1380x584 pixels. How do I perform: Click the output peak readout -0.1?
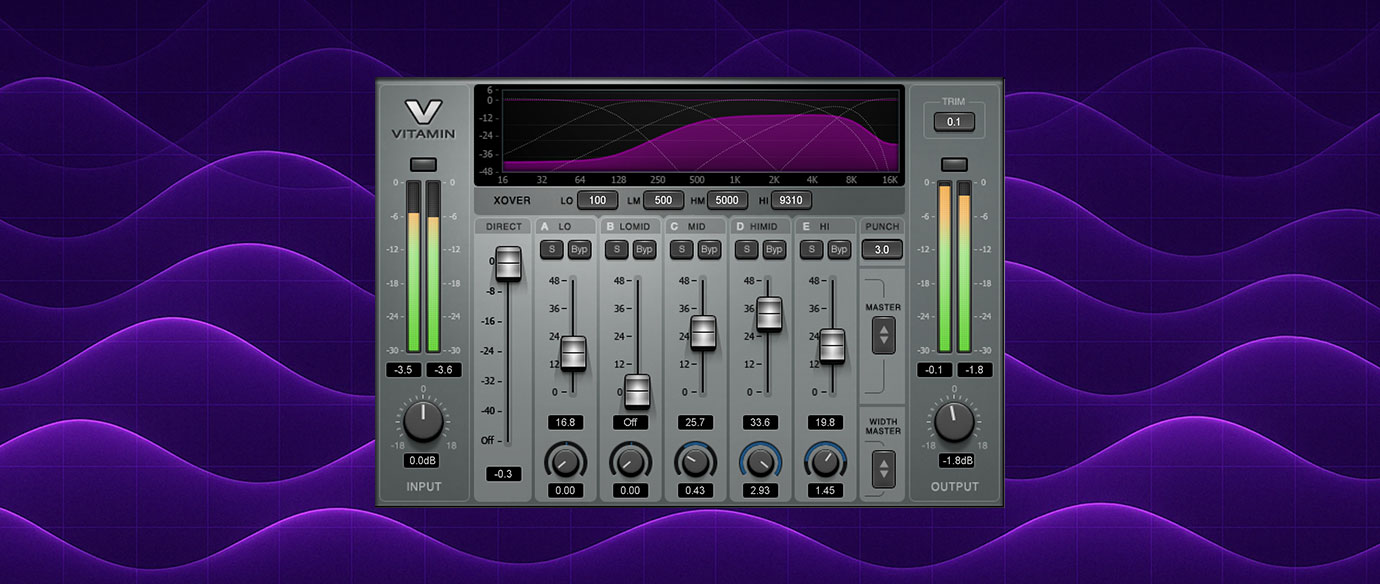point(935,370)
